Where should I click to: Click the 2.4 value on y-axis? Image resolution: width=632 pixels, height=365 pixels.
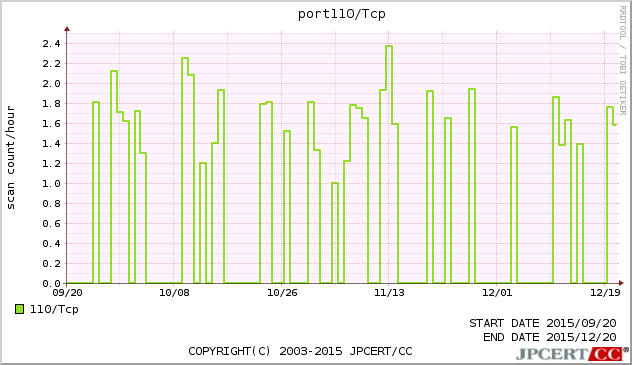pos(51,44)
